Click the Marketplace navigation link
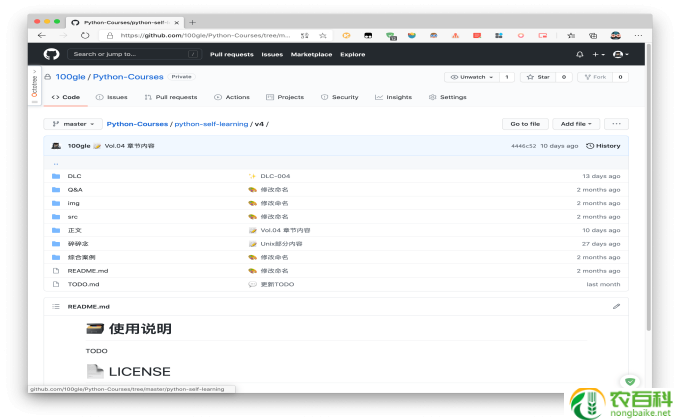Image resolution: width=680 pixels, height=420 pixels. 311,54
